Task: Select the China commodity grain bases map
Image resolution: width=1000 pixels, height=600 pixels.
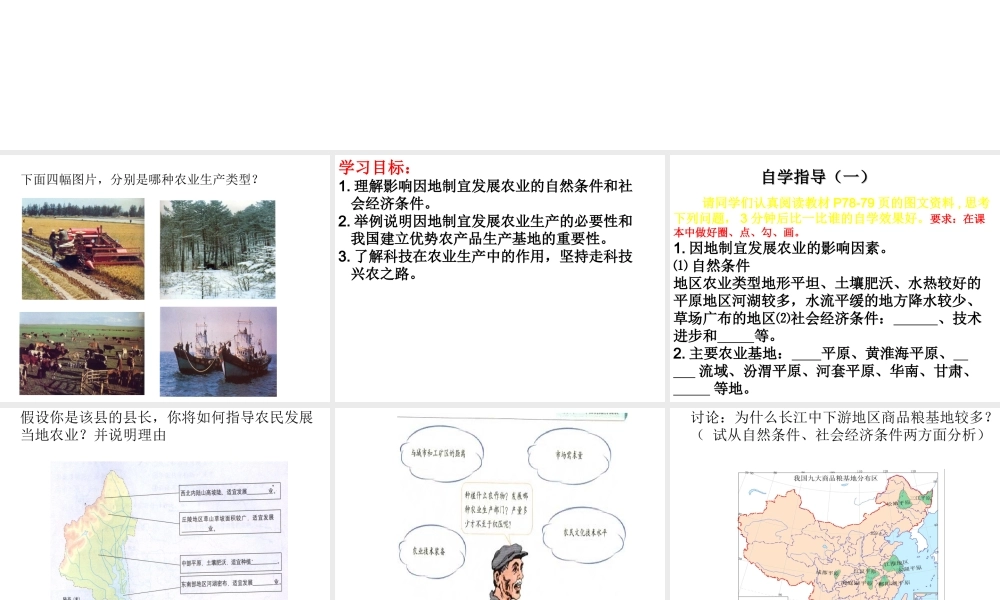Action: 840,535
